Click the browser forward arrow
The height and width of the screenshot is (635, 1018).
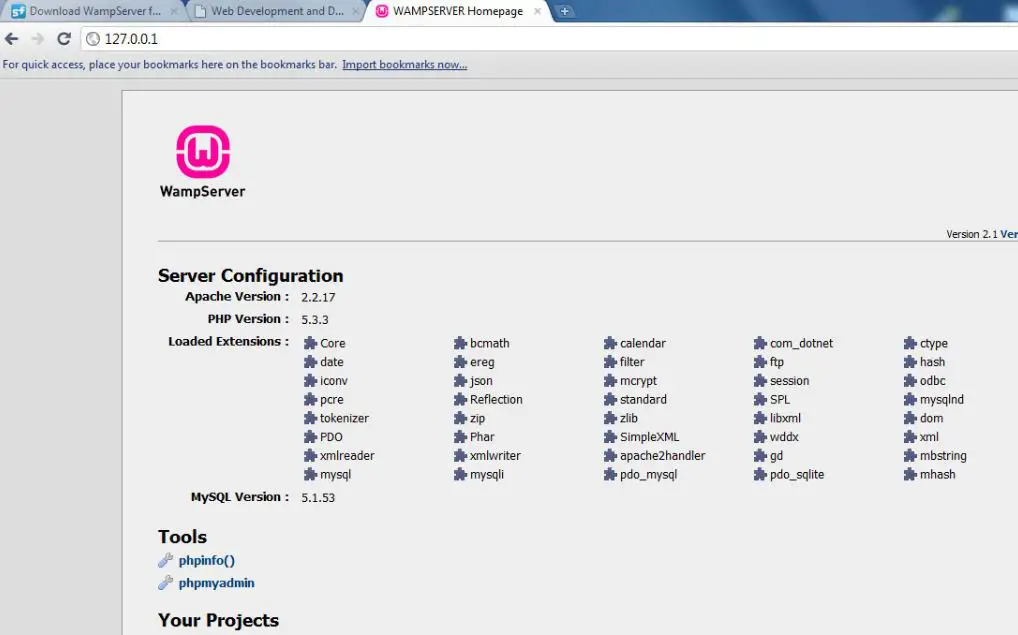(x=38, y=39)
